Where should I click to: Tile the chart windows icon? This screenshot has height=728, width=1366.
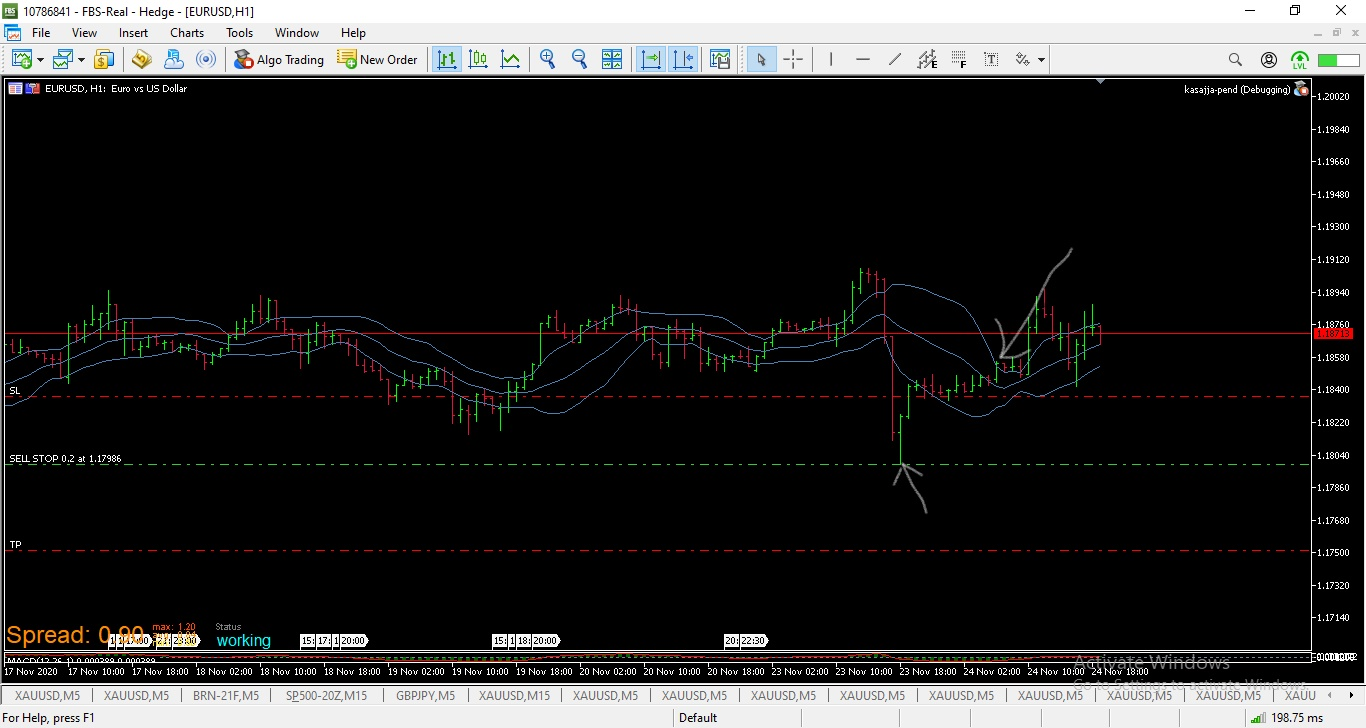click(x=612, y=60)
